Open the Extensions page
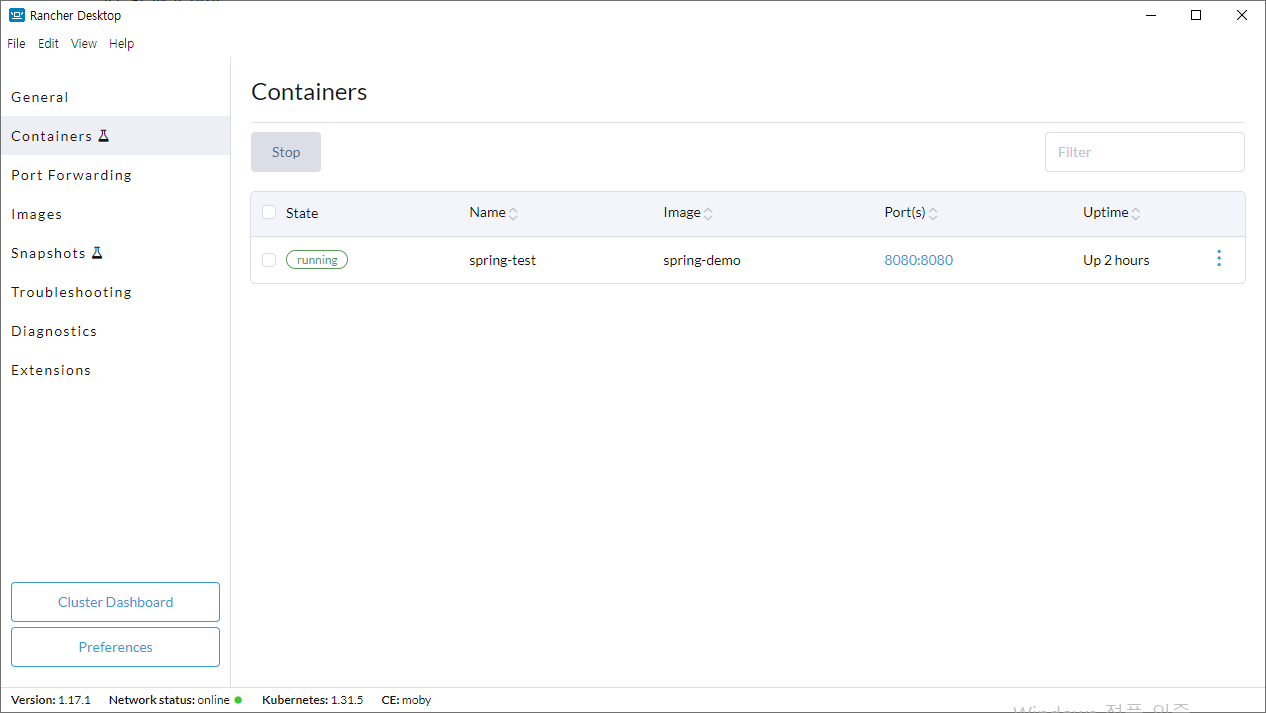This screenshot has width=1266, height=713. (115, 370)
